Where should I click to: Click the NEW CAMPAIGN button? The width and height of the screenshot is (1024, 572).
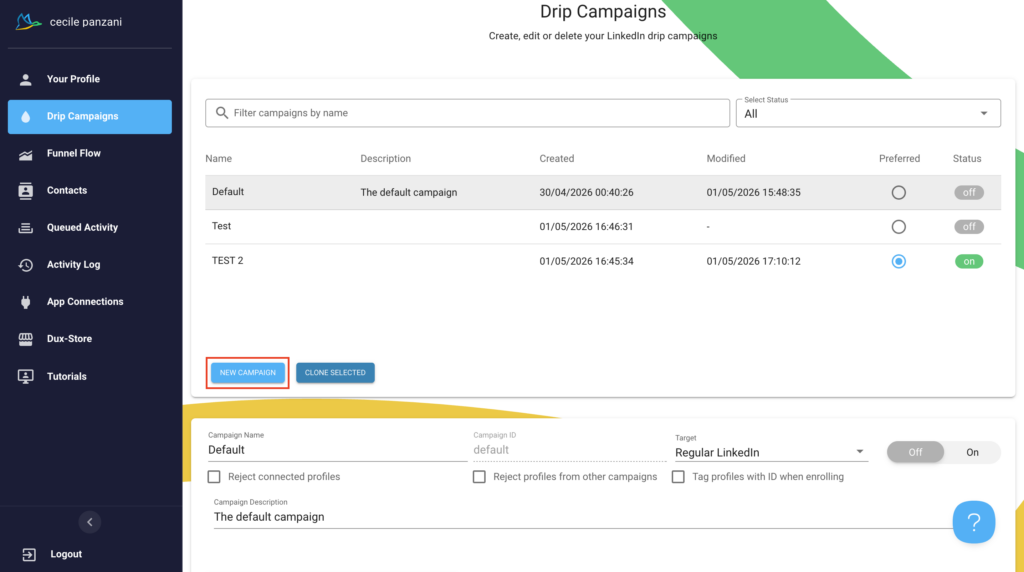click(x=248, y=373)
